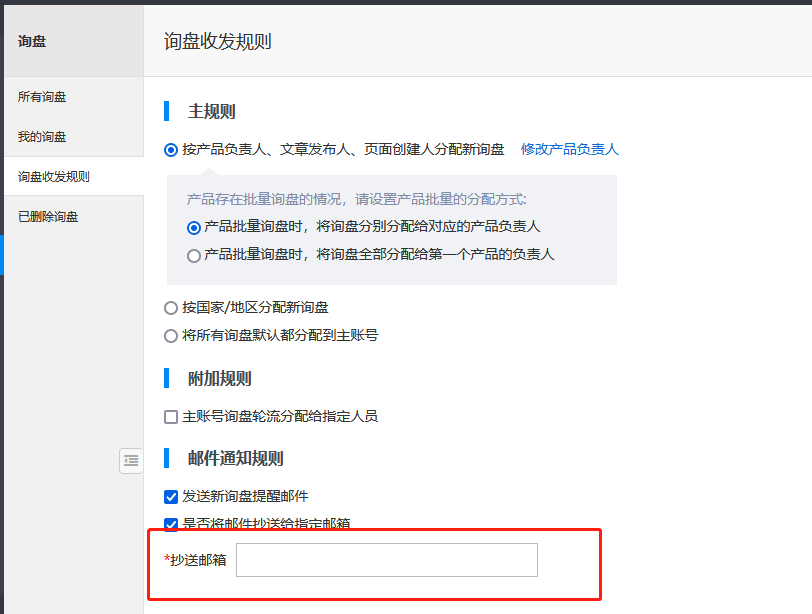Viewport: 812px width, 614px height.
Task: Collapse the left sidebar using the menu icon
Action: 131,461
